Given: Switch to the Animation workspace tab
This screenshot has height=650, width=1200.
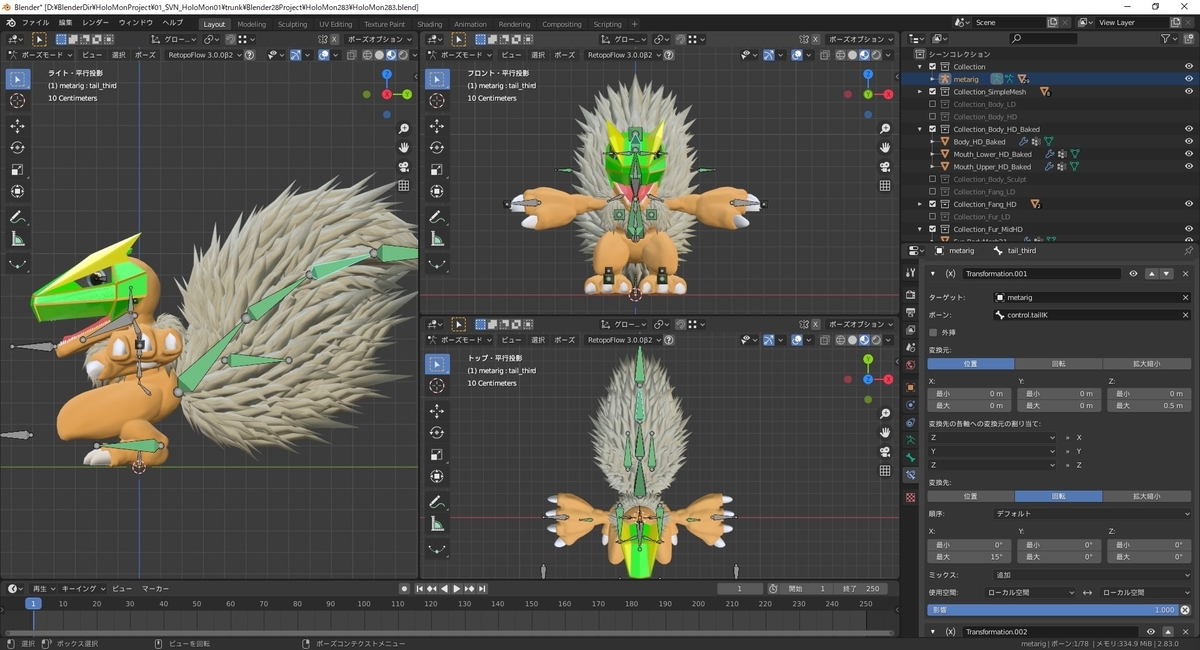Looking at the screenshot, I should (x=470, y=24).
